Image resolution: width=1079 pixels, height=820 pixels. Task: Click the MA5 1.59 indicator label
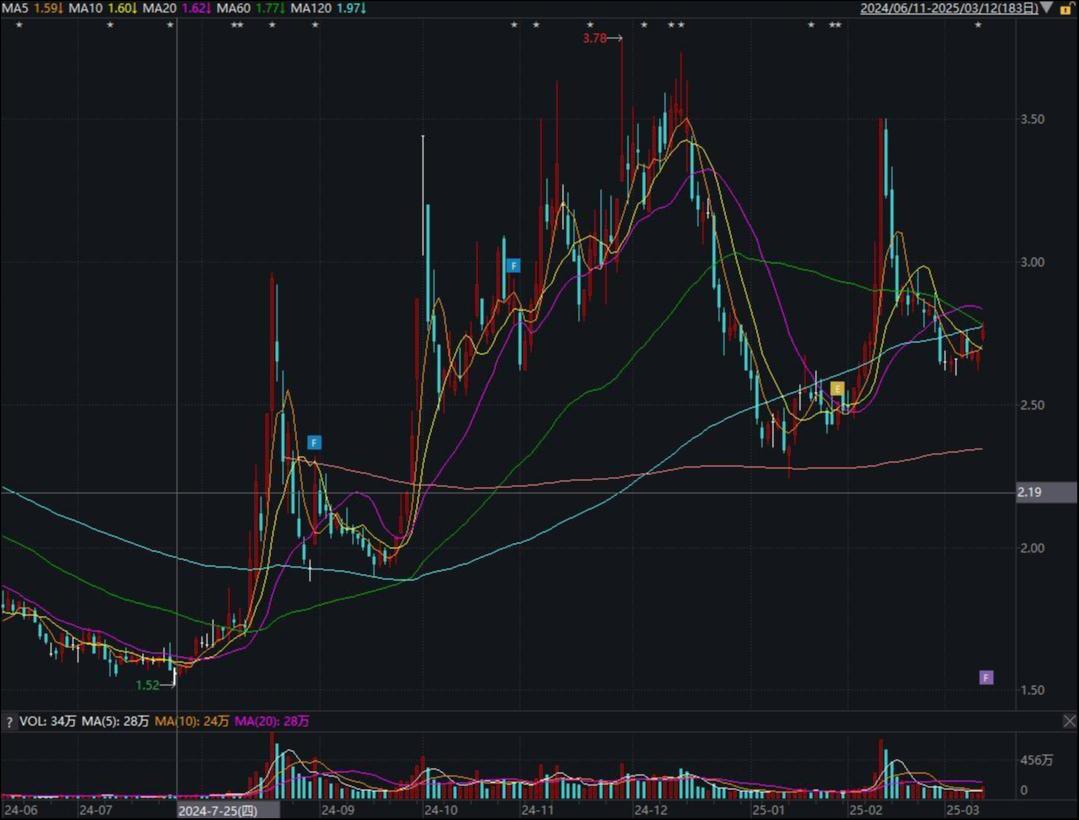click(x=32, y=8)
